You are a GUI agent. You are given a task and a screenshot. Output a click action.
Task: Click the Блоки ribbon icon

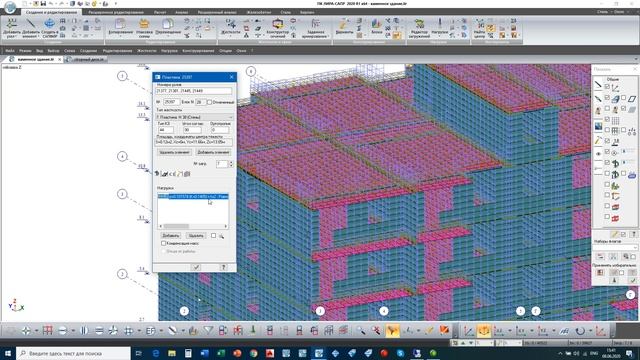(376, 27)
